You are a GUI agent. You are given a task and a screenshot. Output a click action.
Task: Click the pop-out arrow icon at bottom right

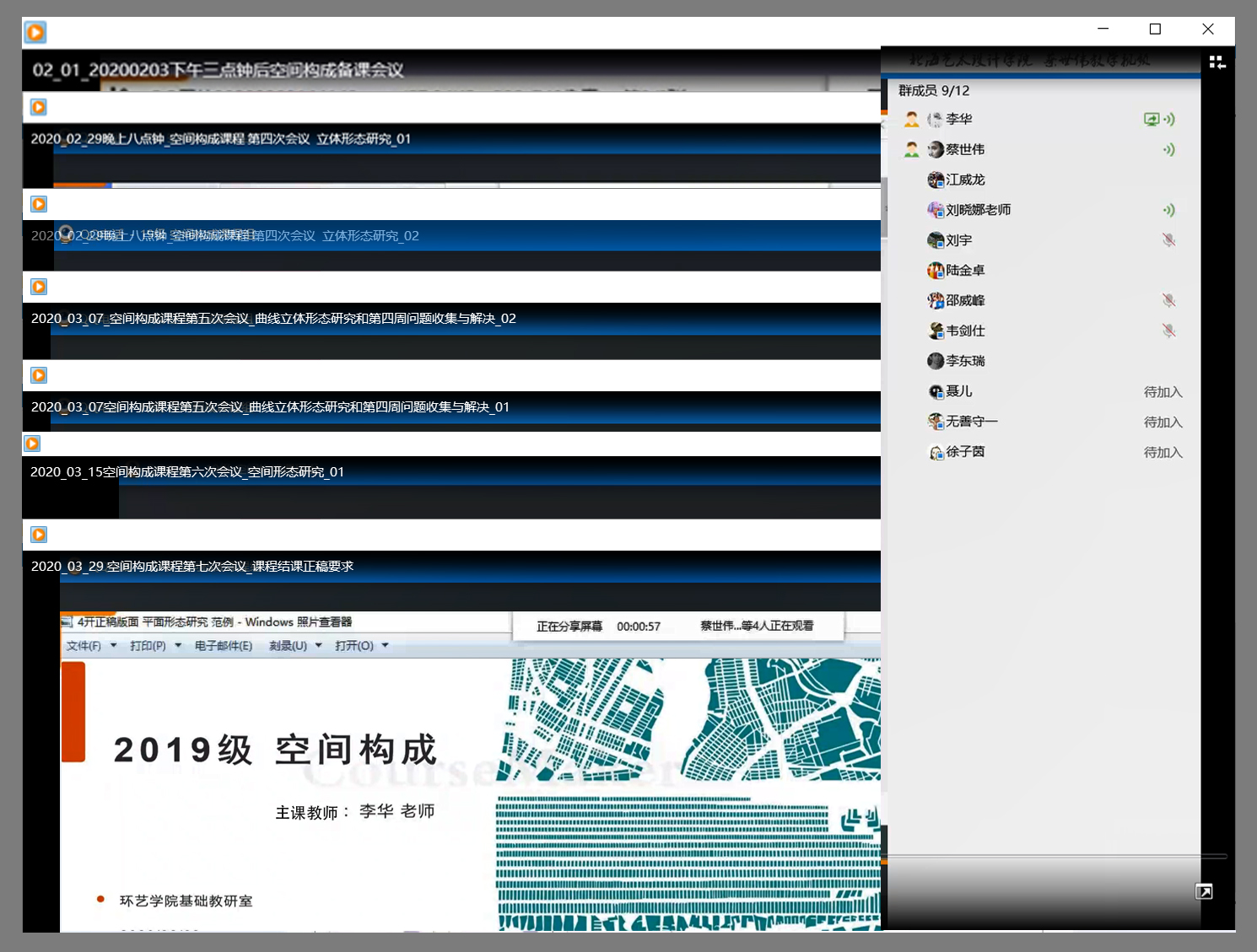[x=1204, y=892]
